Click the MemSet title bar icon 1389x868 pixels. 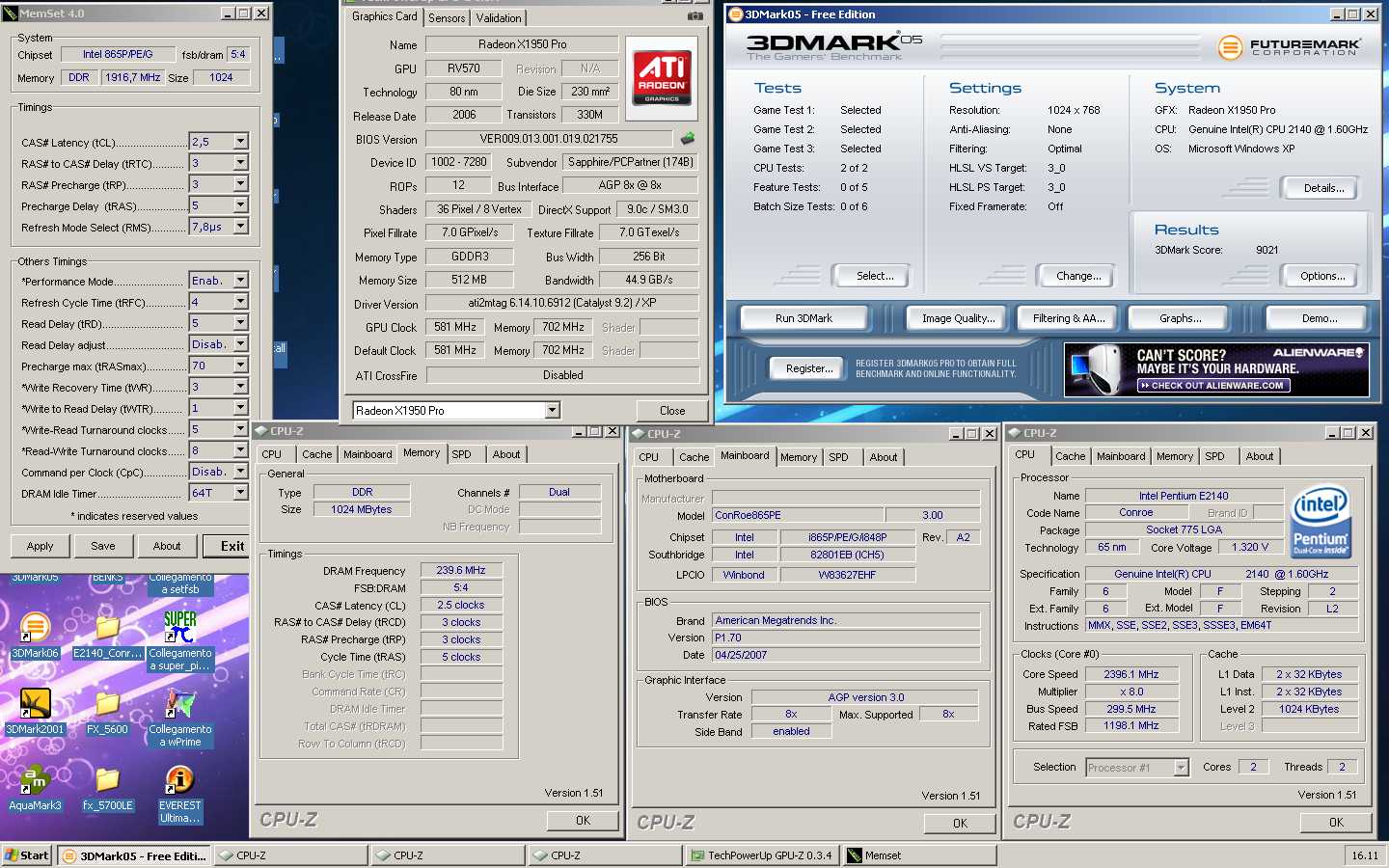[11, 14]
